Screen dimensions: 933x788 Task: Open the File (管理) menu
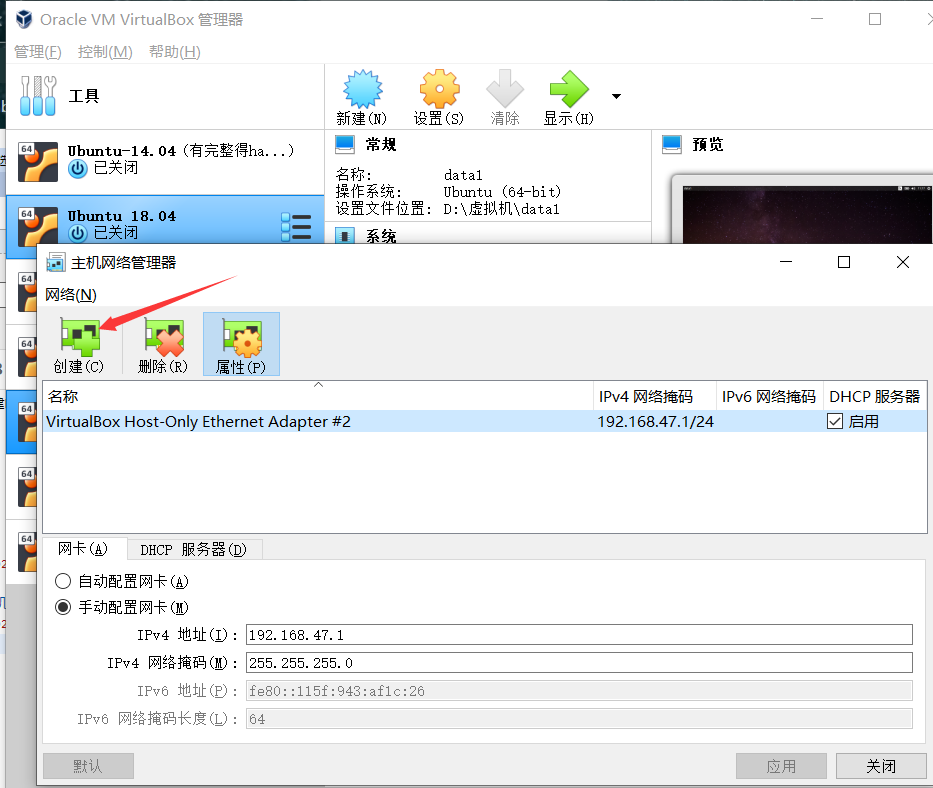37,52
